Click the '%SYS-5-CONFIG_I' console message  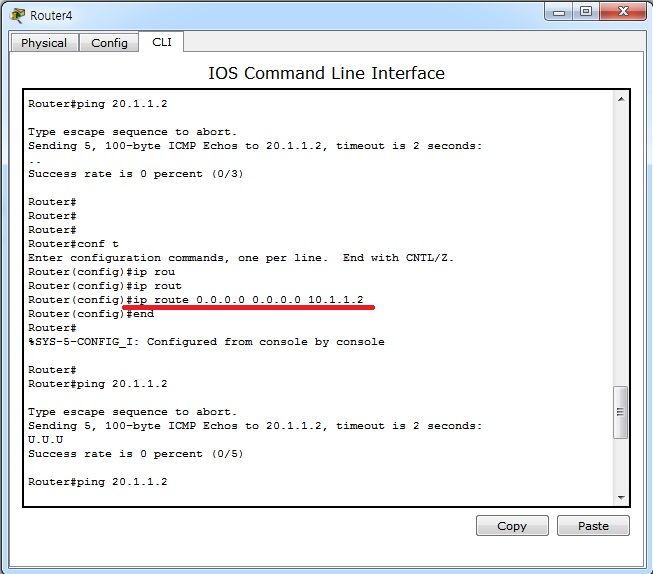pyautogui.click(x=206, y=342)
